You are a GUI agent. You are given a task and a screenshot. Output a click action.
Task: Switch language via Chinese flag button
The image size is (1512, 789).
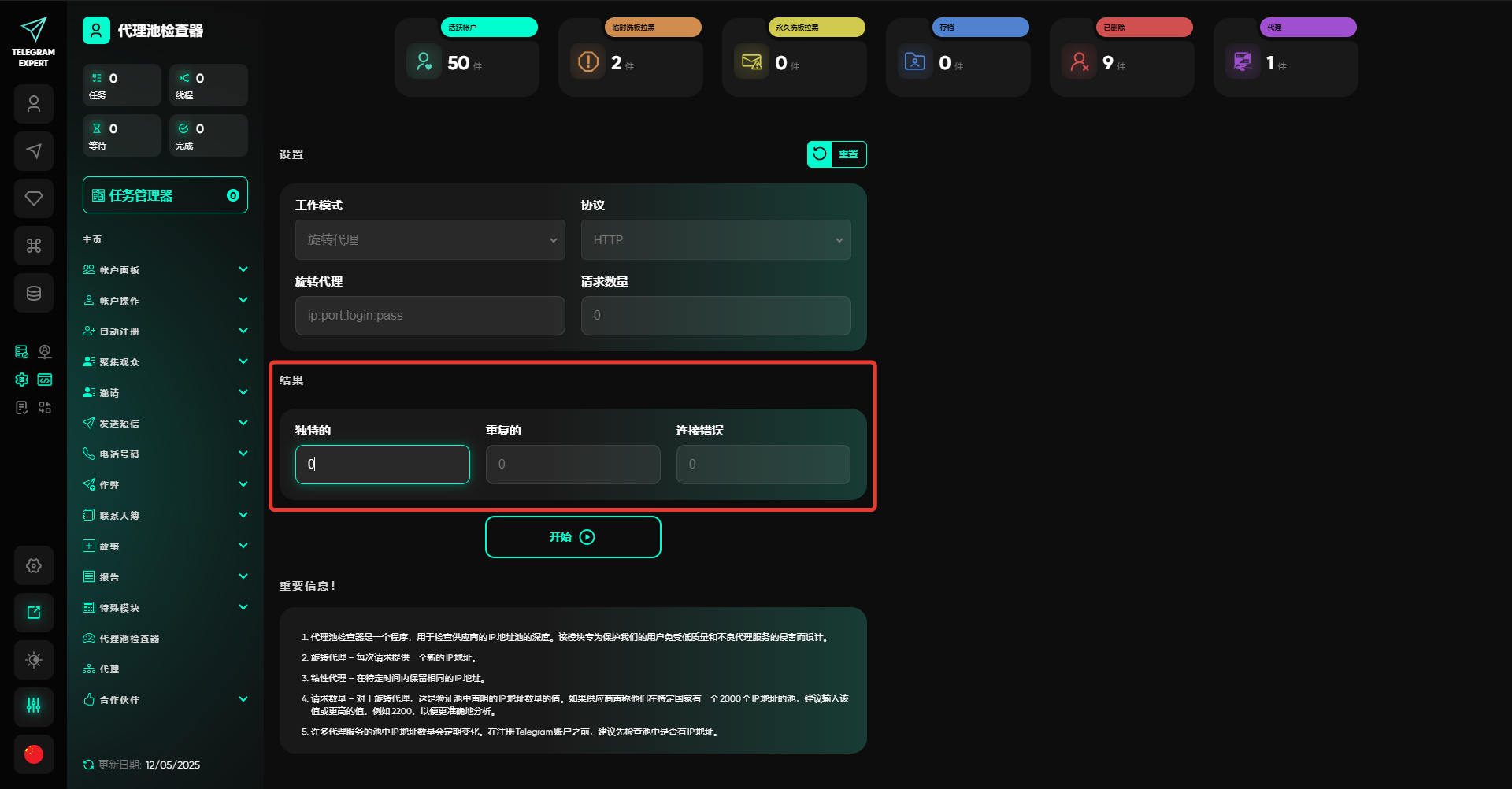[34, 754]
